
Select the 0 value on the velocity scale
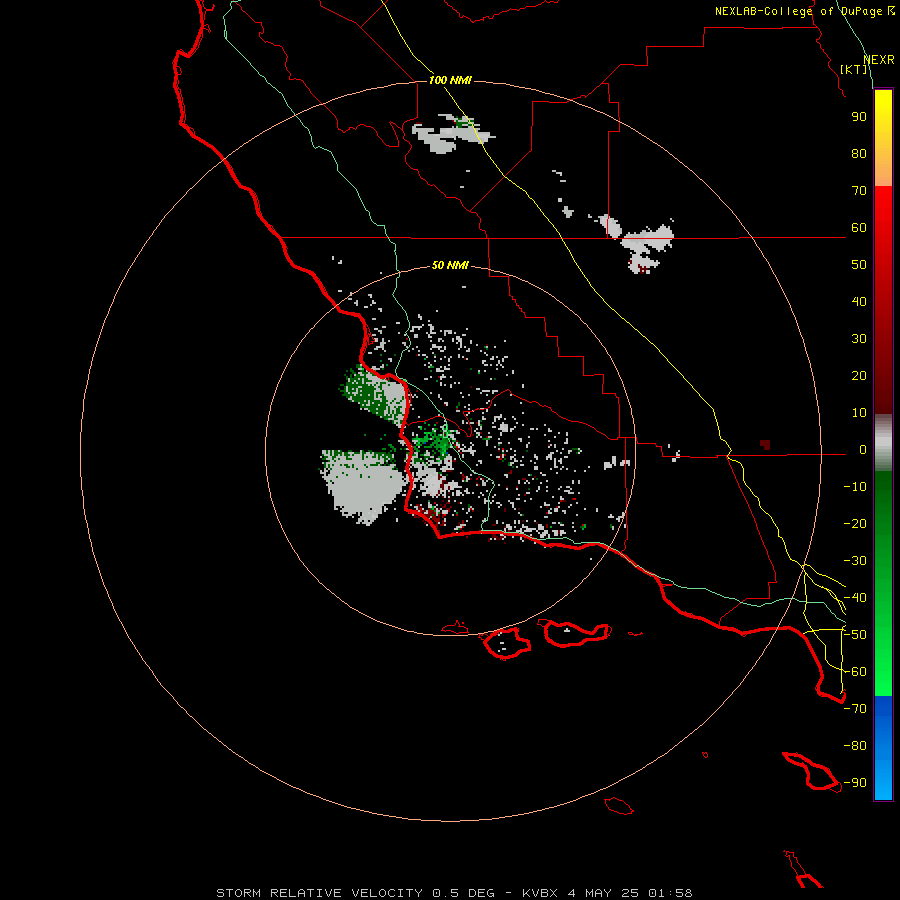click(x=863, y=450)
